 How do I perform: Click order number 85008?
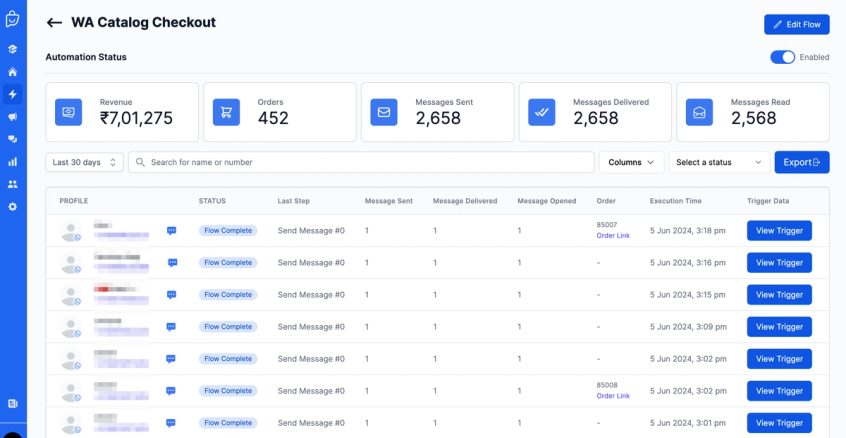(607, 385)
